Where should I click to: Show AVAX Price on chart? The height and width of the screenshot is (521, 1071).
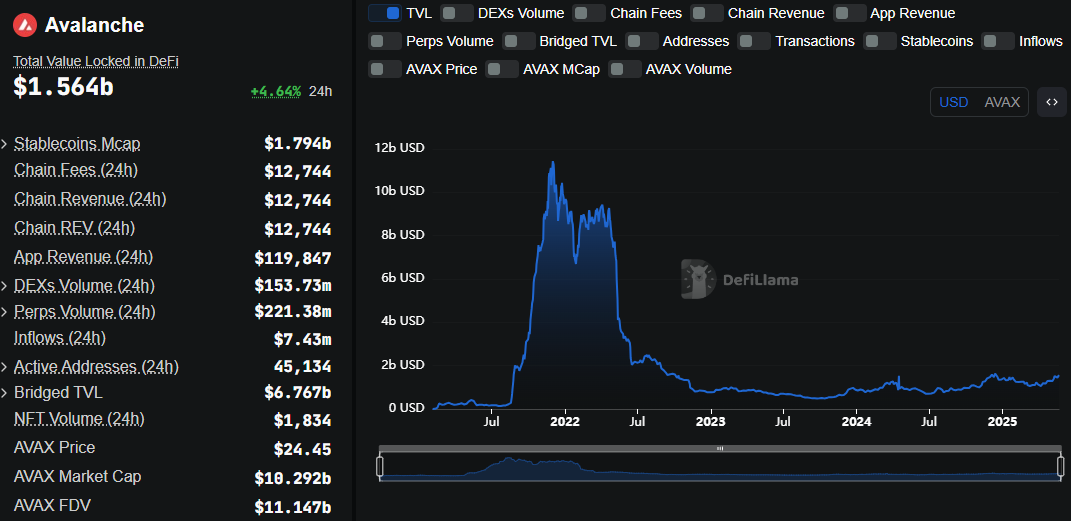385,69
